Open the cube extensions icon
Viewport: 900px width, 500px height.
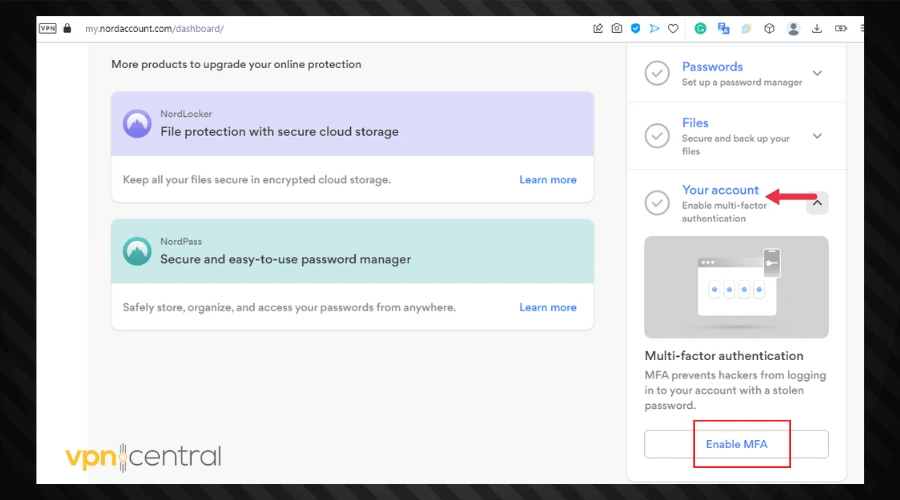coord(769,28)
